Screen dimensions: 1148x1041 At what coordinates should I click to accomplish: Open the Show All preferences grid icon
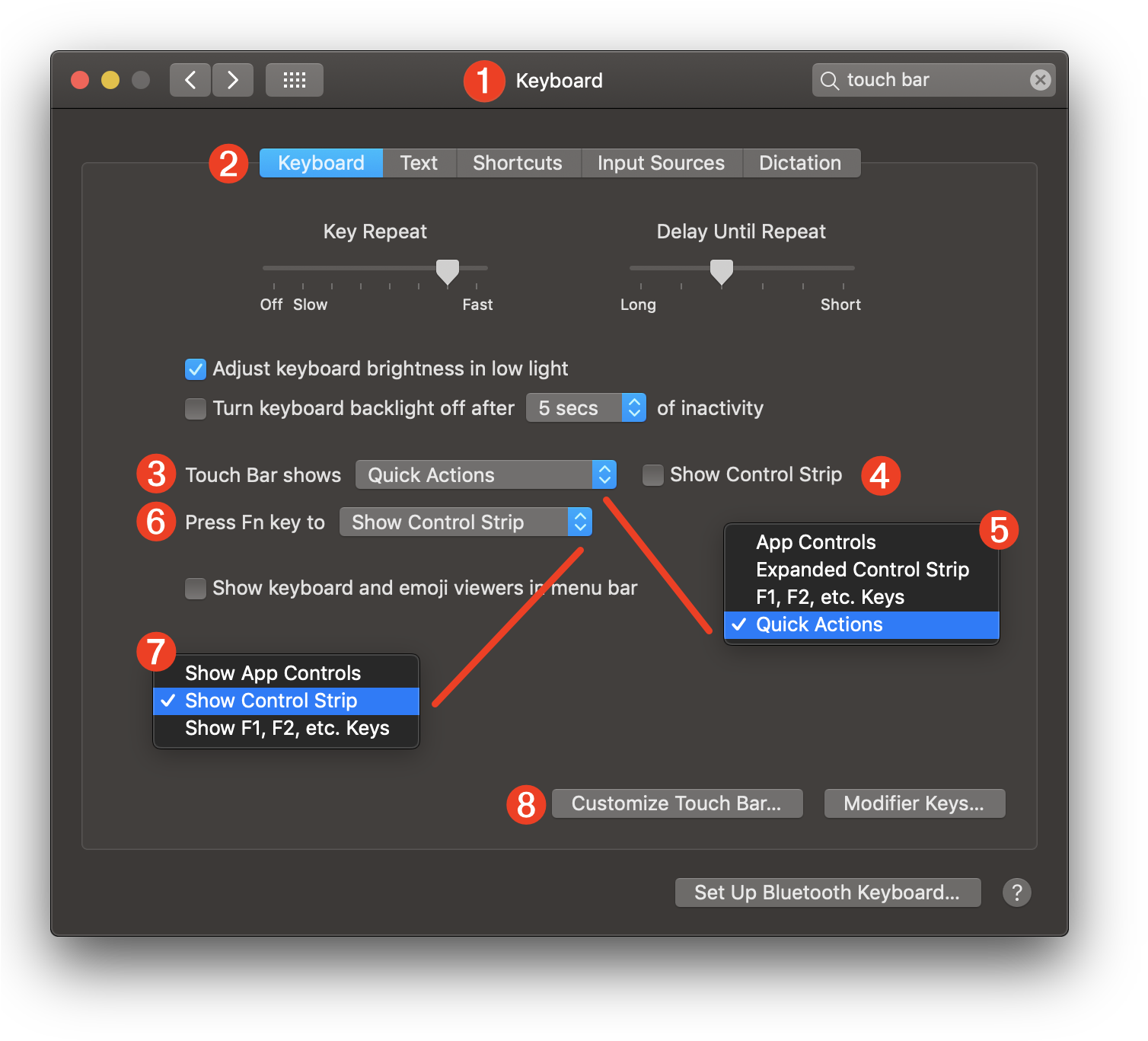point(294,79)
